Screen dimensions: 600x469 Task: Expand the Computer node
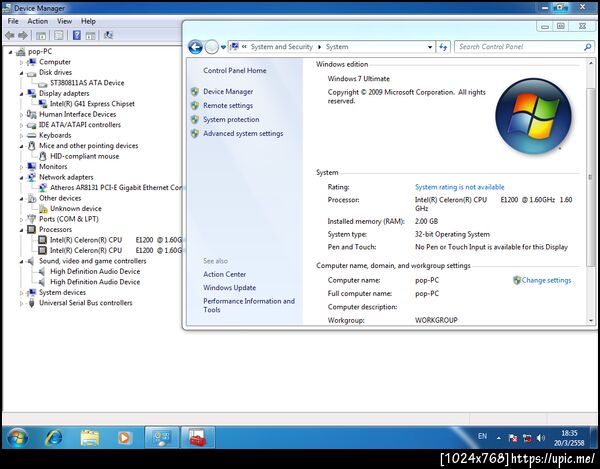[x=21, y=62]
